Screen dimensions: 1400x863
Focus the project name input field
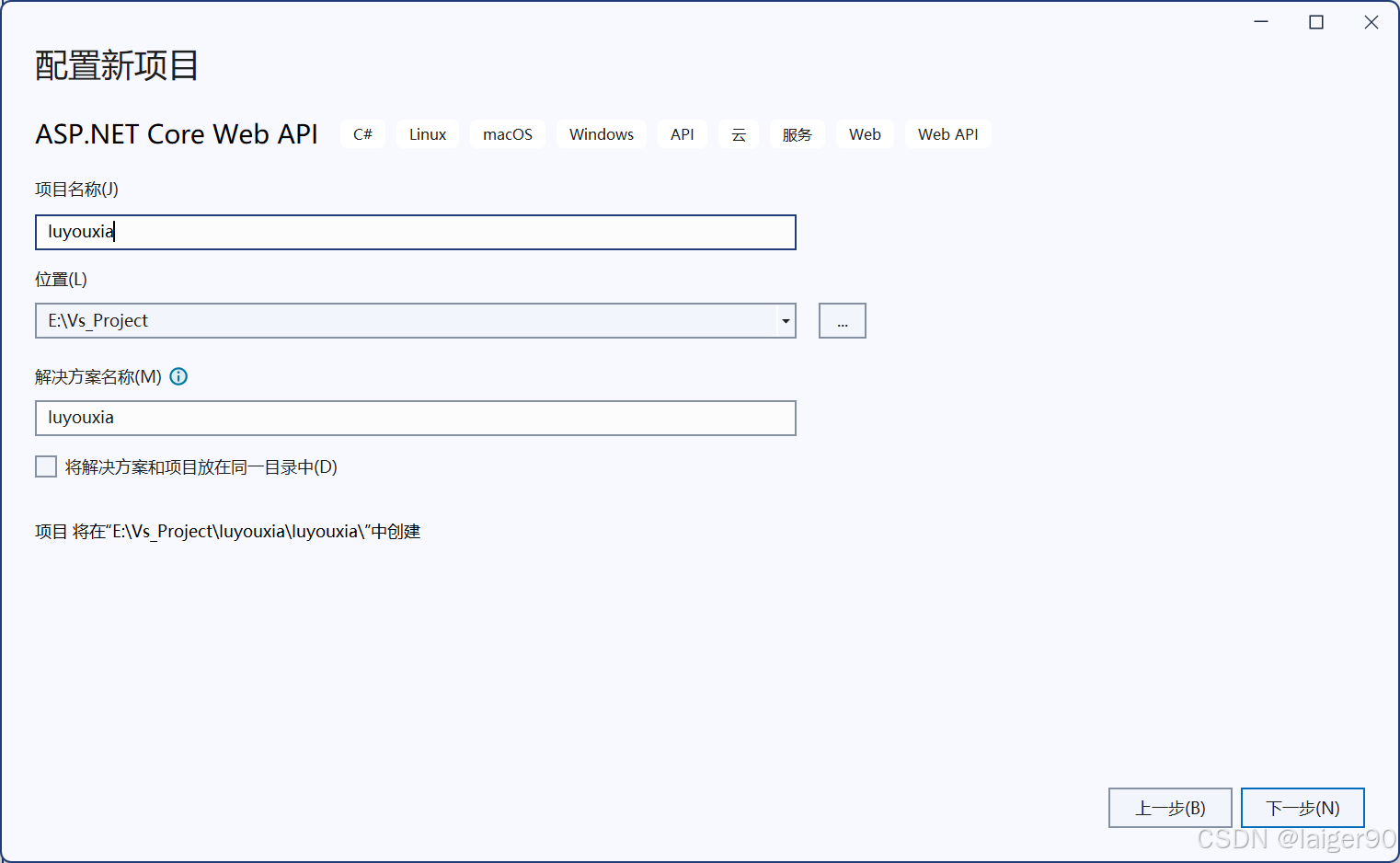[x=416, y=232]
